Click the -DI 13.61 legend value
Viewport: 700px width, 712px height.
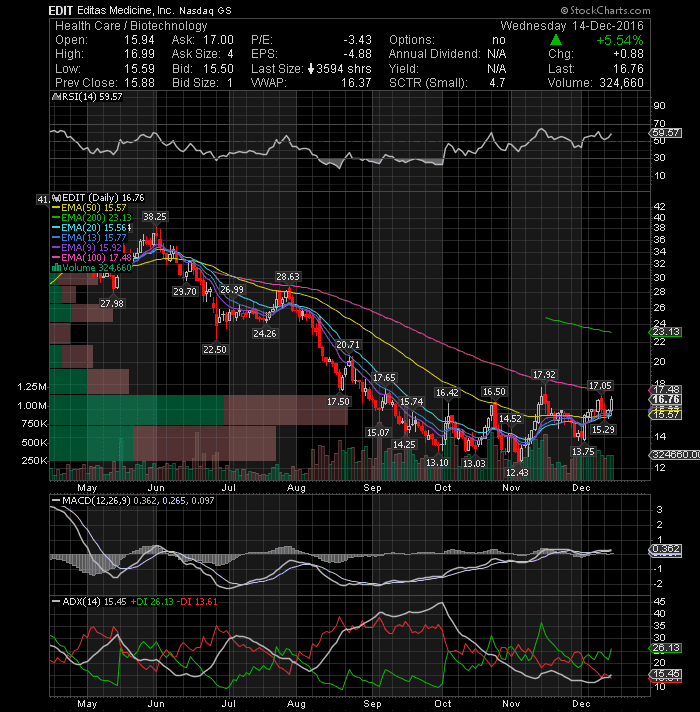click(x=197, y=602)
